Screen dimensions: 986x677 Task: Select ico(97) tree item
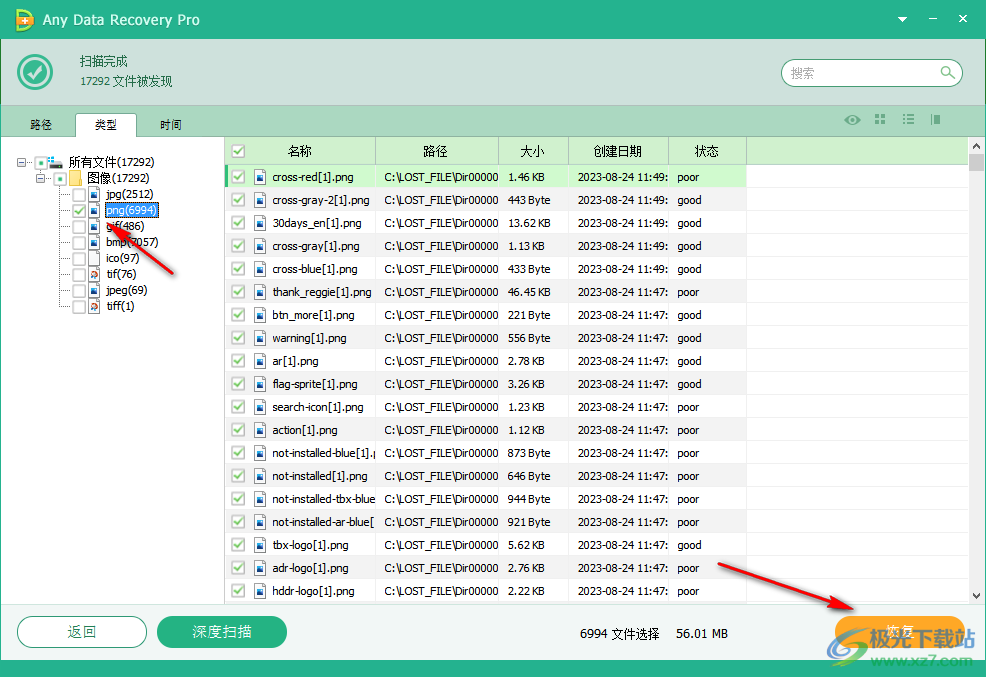[x=122, y=258]
